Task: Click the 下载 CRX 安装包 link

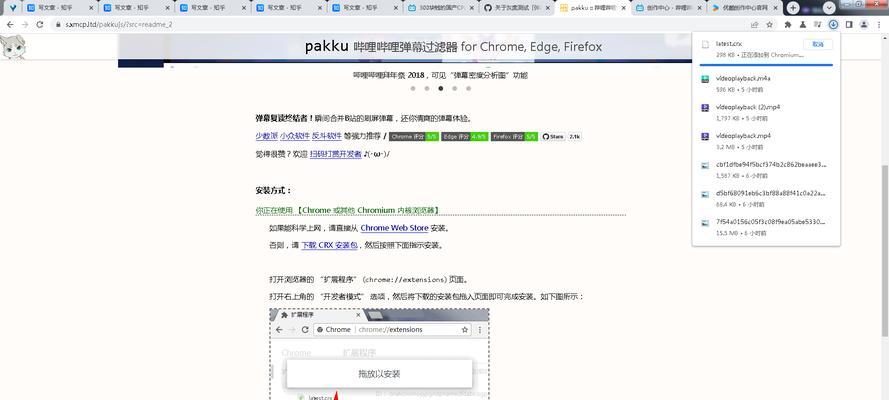Action: point(329,246)
